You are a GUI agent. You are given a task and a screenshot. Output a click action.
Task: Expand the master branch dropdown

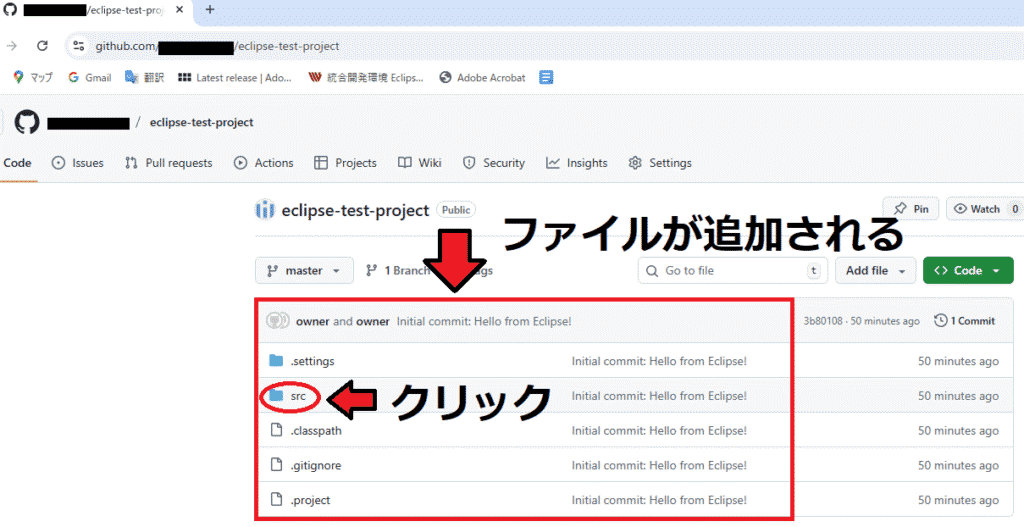[304, 271]
